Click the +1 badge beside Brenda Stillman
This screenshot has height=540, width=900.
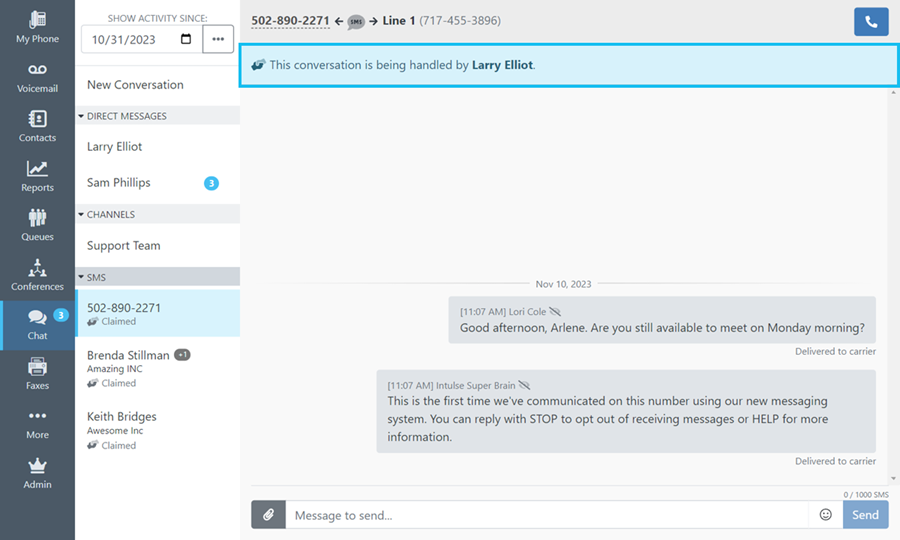tap(182, 355)
